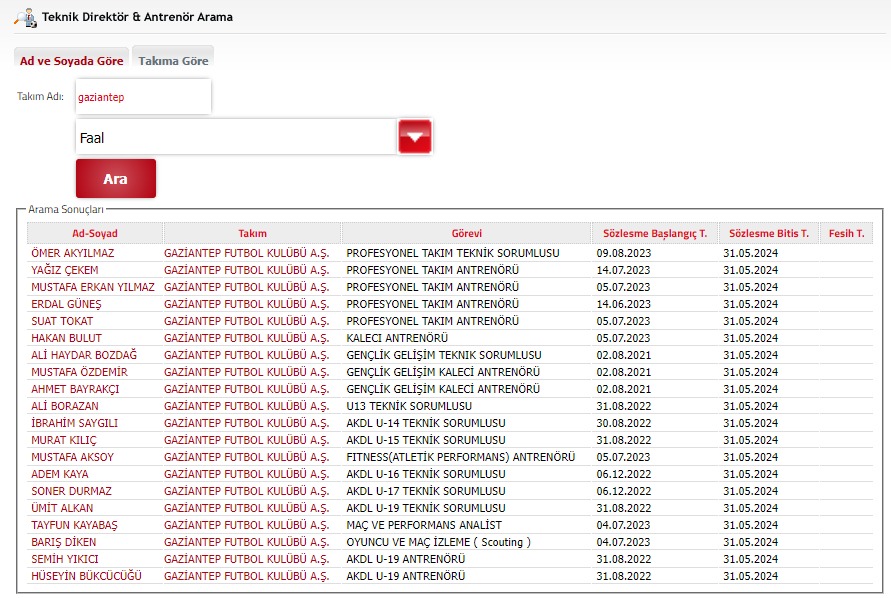Open HAKAN BULUT goalkeeper coach link
Screen dimensions: 891x598
[67, 338]
